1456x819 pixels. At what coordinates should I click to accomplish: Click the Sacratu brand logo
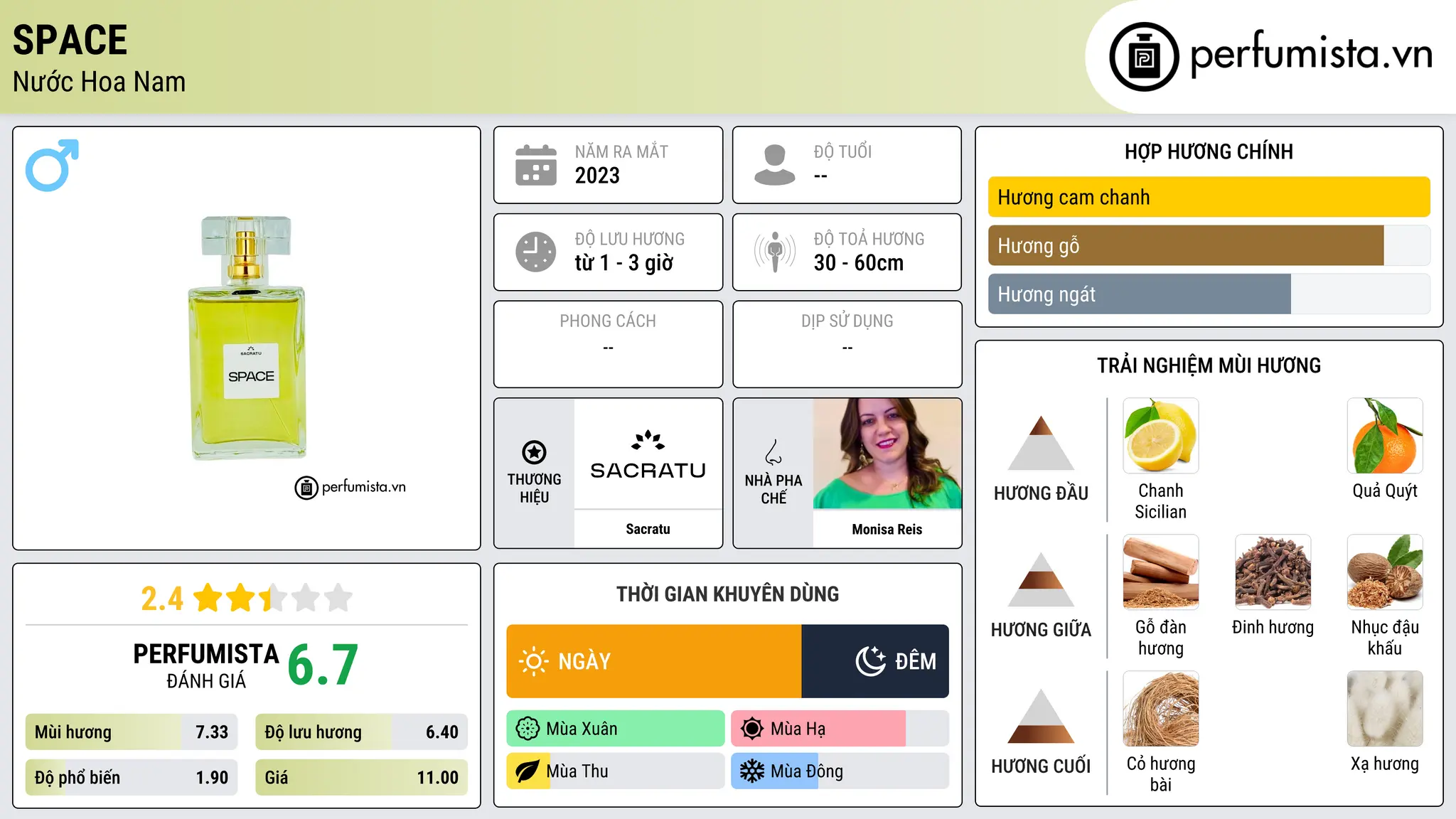[x=648, y=454]
